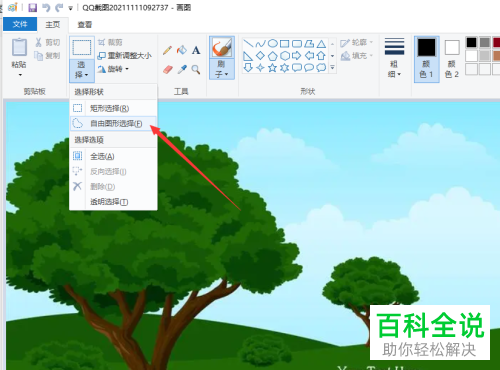The image size is (500, 370).
Task: Click the Redo arrow in title bar
Action: [x=59, y=7]
